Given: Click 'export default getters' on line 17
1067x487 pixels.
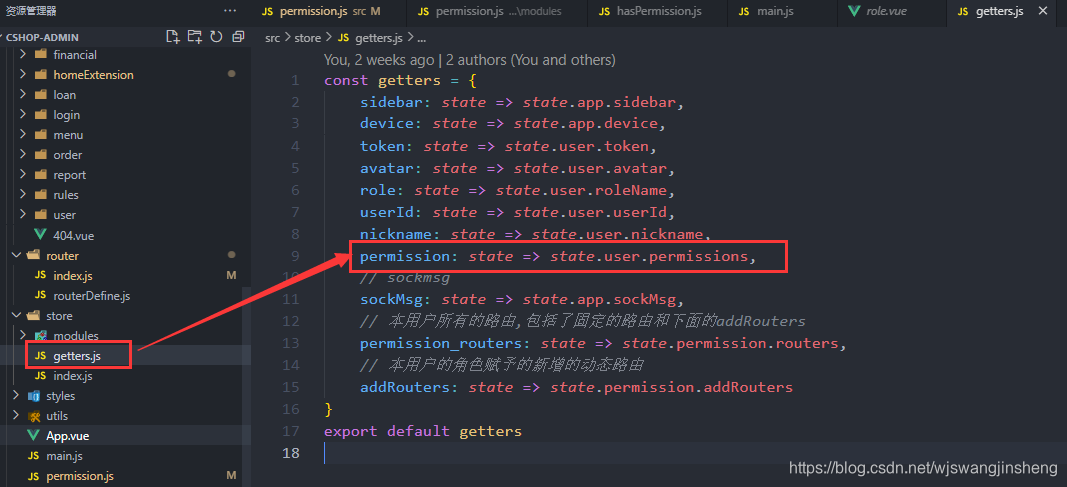Looking at the screenshot, I should coord(423,431).
